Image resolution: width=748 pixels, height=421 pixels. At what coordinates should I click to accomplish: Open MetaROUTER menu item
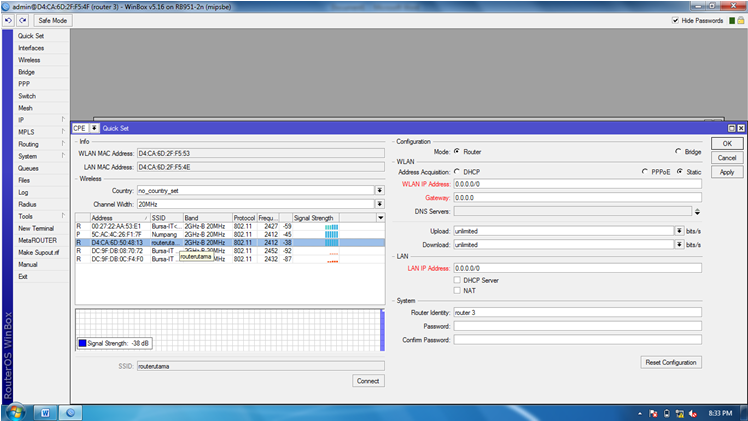[x=37, y=240]
